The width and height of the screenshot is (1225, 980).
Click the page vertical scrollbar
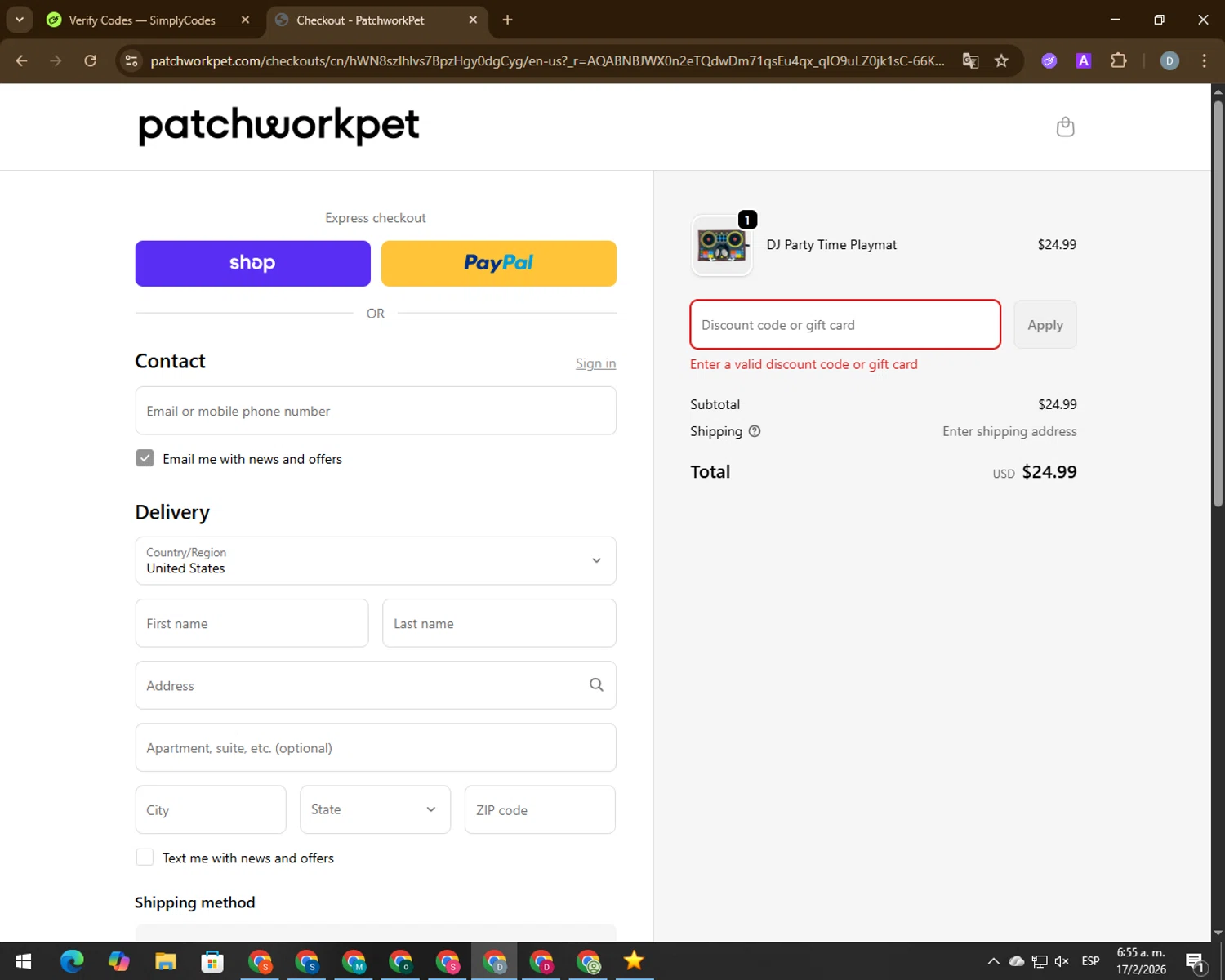coord(1218,304)
